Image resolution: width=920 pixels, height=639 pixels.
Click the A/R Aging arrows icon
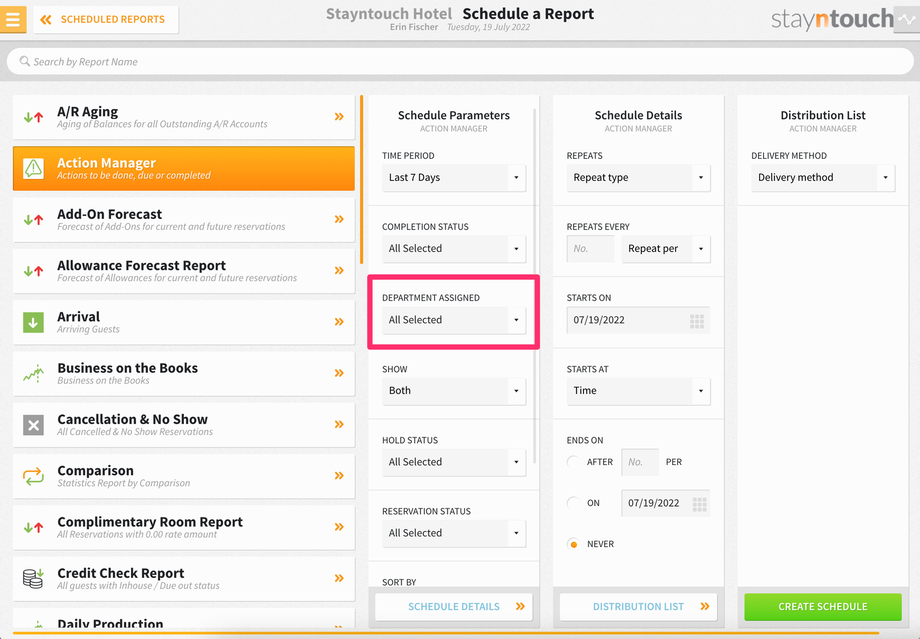(33, 117)
